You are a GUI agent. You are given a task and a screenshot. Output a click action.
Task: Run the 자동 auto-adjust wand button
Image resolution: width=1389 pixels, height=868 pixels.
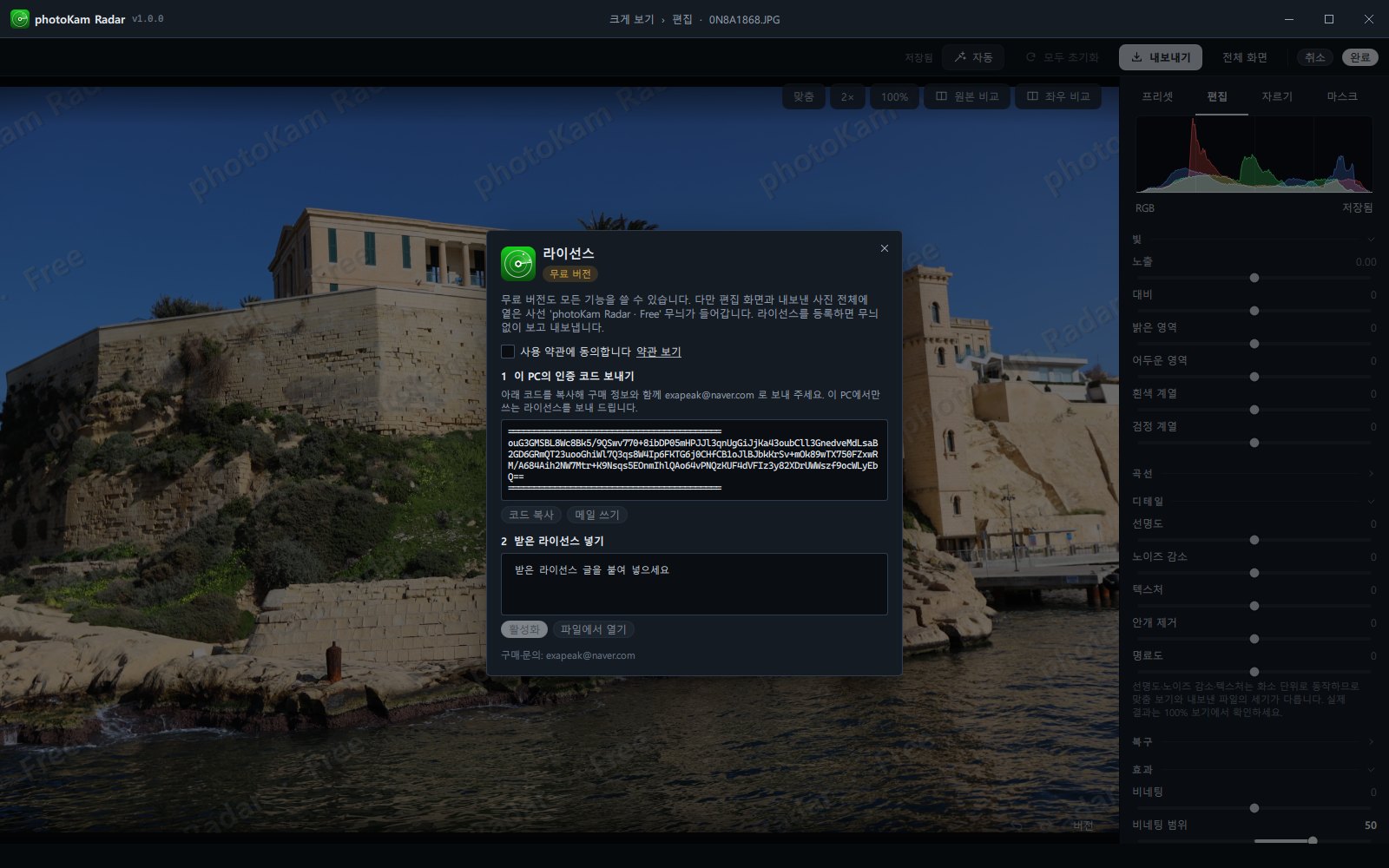[x=973, y=57]
